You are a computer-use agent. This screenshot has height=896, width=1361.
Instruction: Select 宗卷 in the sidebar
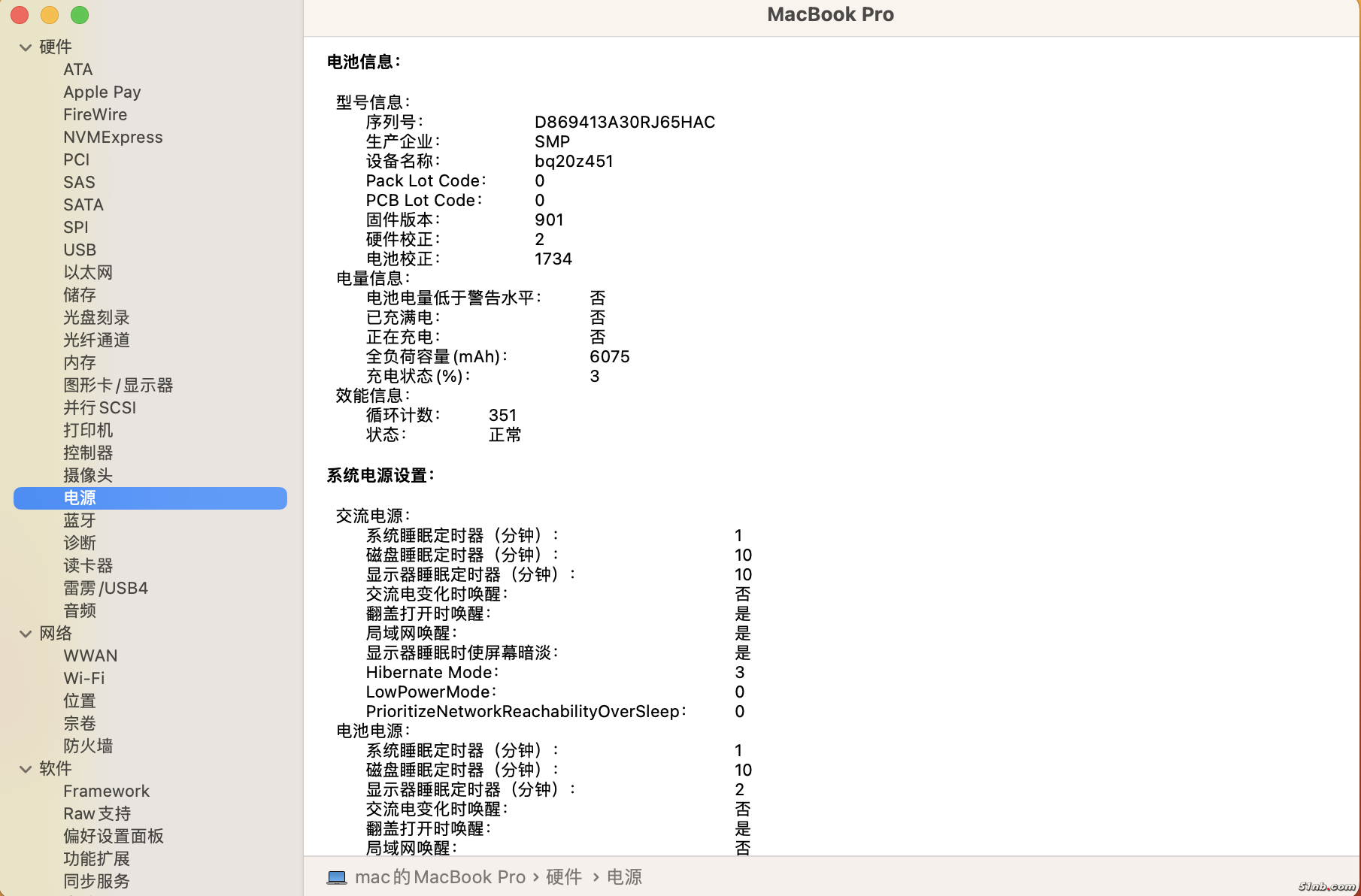[80, 724]
